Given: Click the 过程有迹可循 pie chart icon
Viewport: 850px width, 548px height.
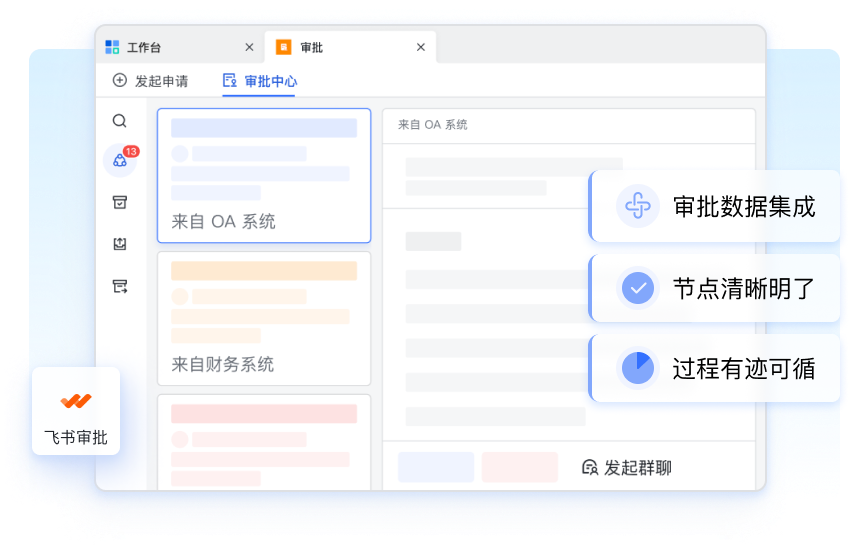Looking at the screenshot, I should point(638,368).
